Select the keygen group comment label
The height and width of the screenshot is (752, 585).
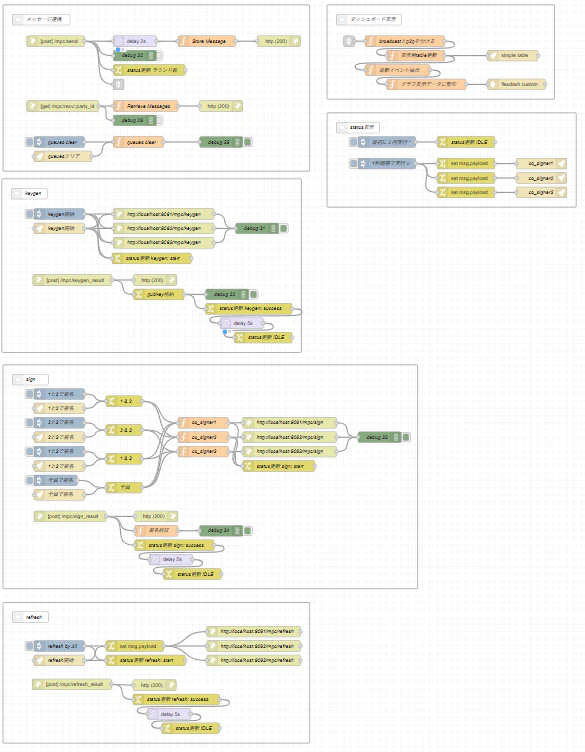click(30, 194)
